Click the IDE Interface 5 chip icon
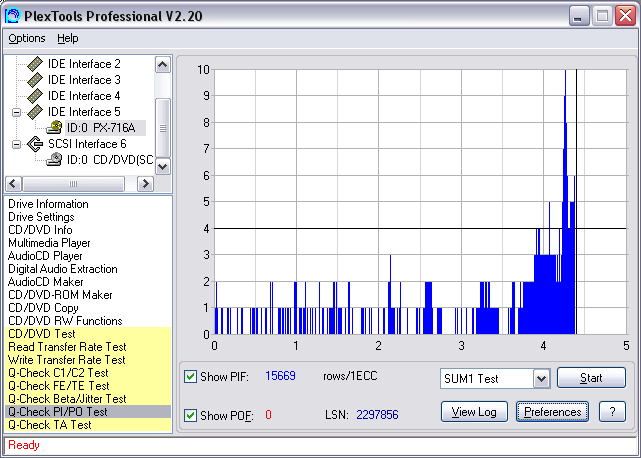This screenshot has height=458, width=641. tap(35, 112)
